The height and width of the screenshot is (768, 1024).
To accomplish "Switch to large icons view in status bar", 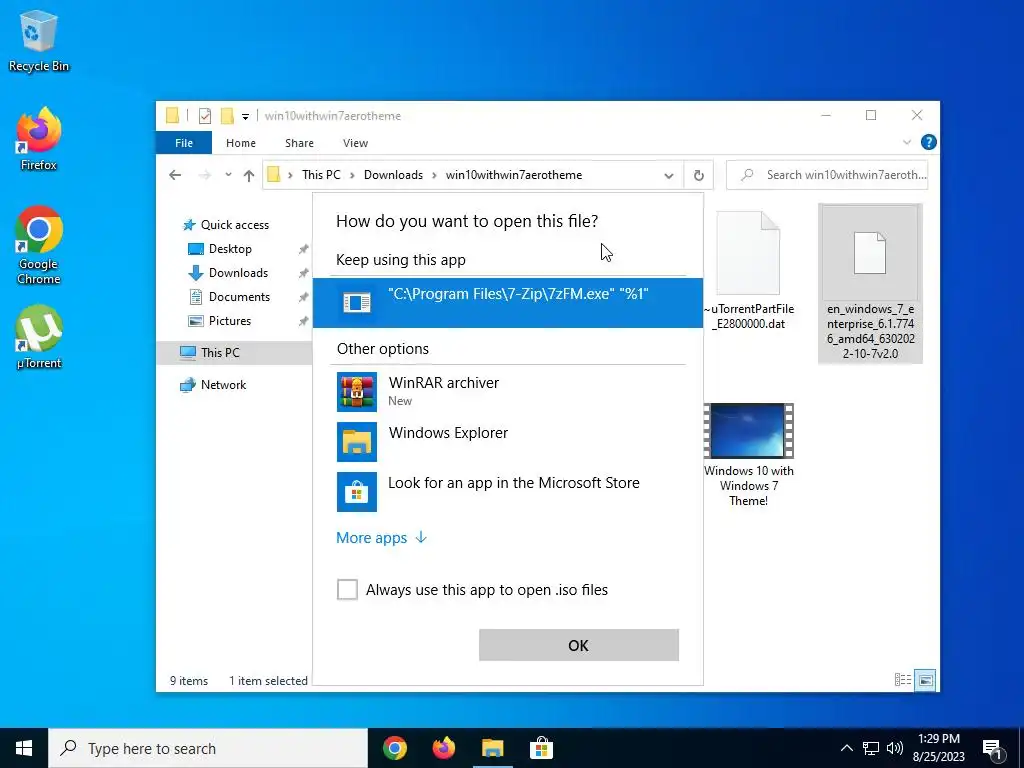I will (x=925, y=680).
